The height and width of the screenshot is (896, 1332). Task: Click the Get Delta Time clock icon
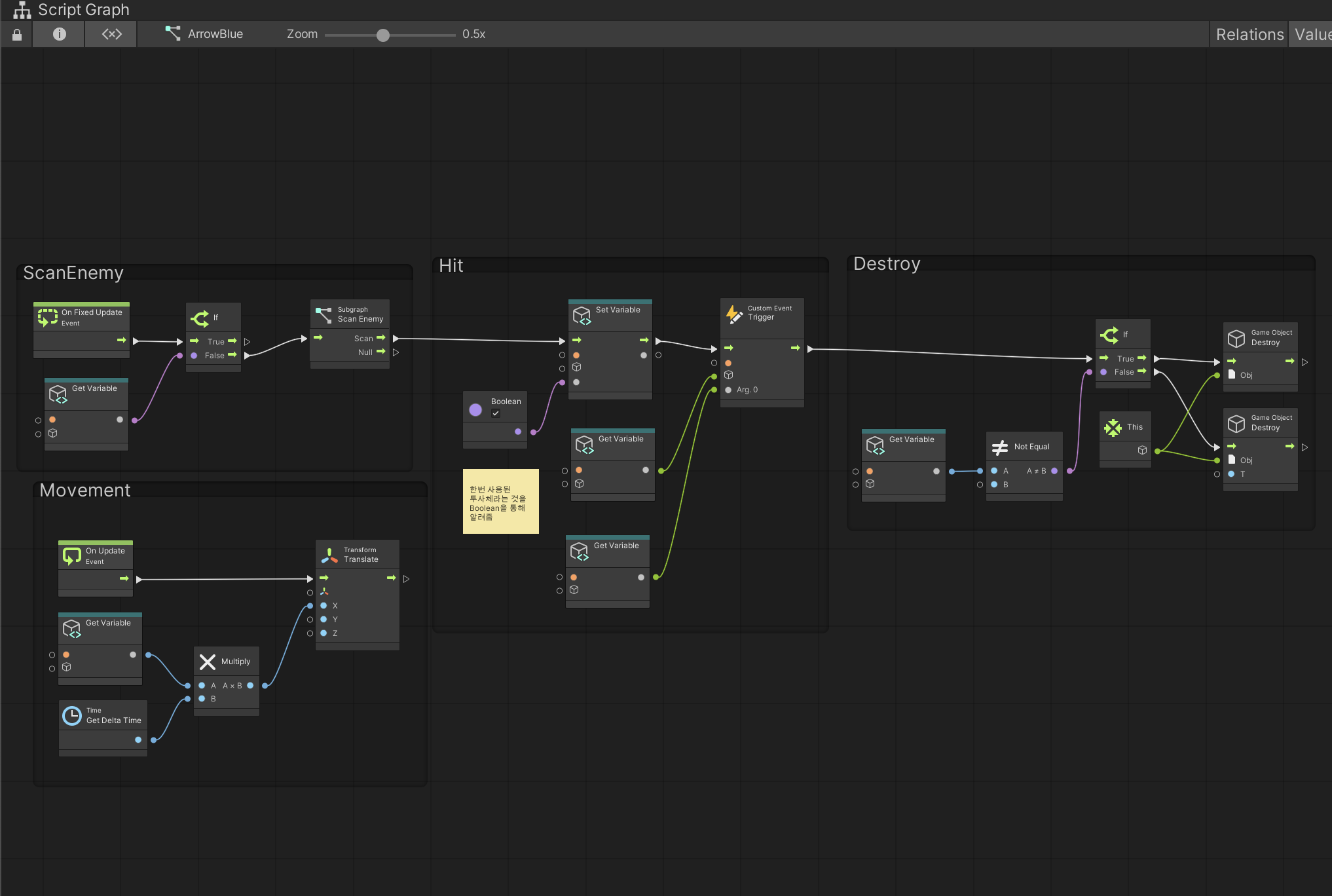click(x=72, y=716)
